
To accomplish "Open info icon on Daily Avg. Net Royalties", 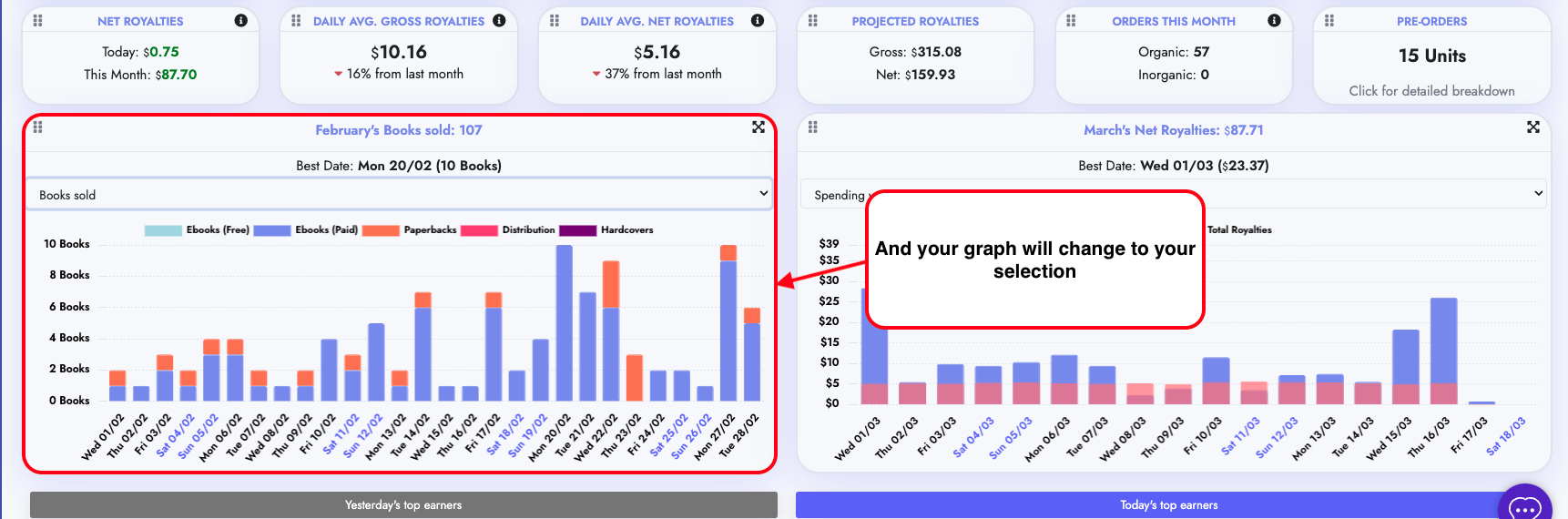I will tap(758, 20).
